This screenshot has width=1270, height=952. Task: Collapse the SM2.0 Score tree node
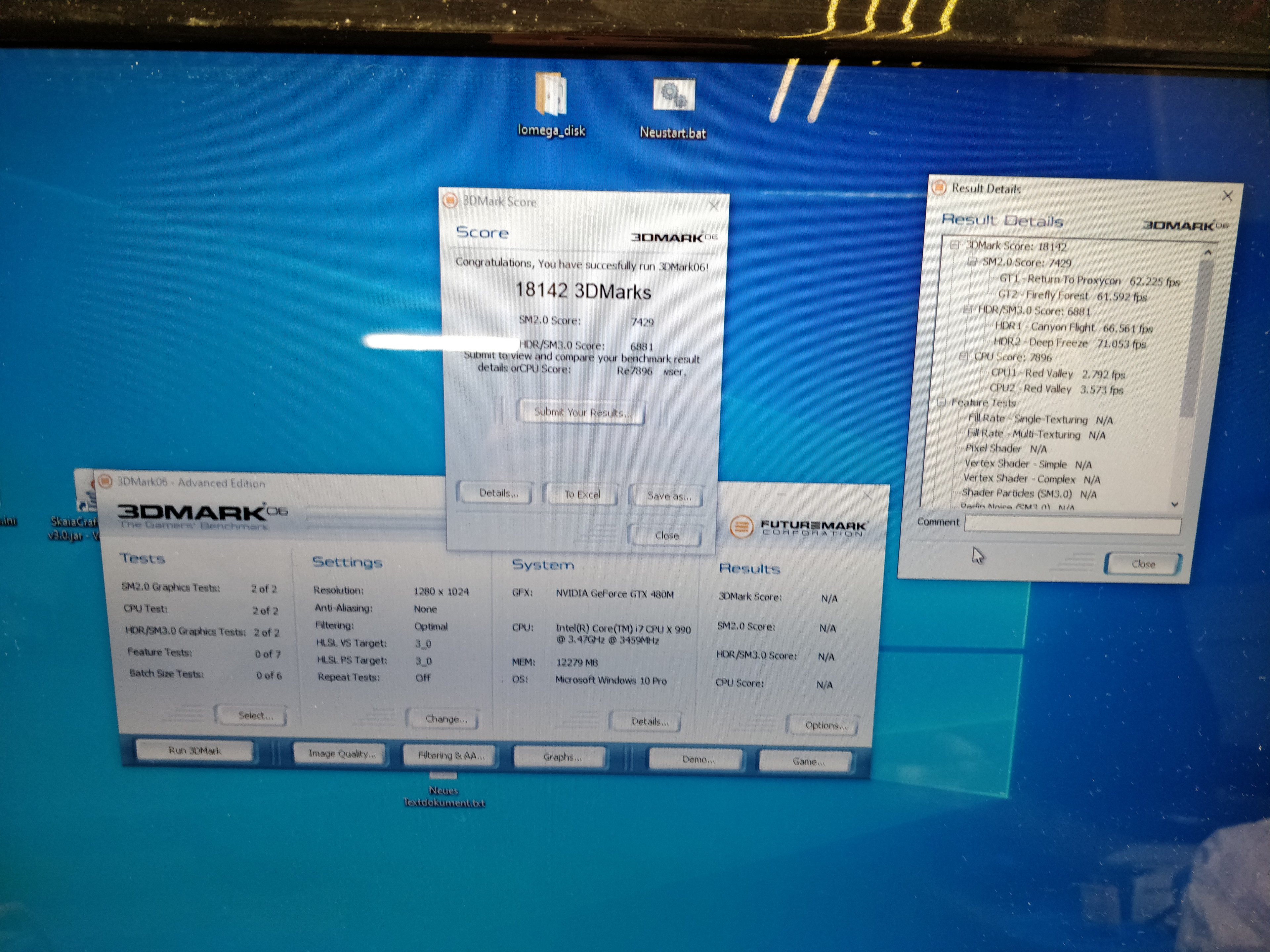(971, 262)
